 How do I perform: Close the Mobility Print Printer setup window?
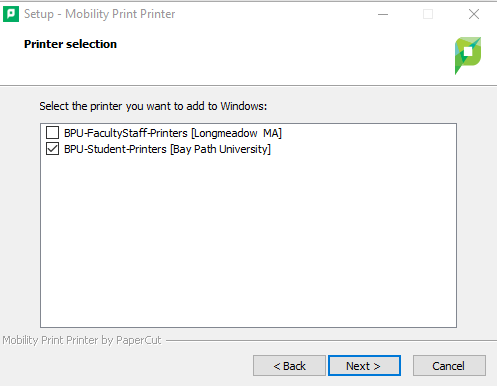[474, 14]
